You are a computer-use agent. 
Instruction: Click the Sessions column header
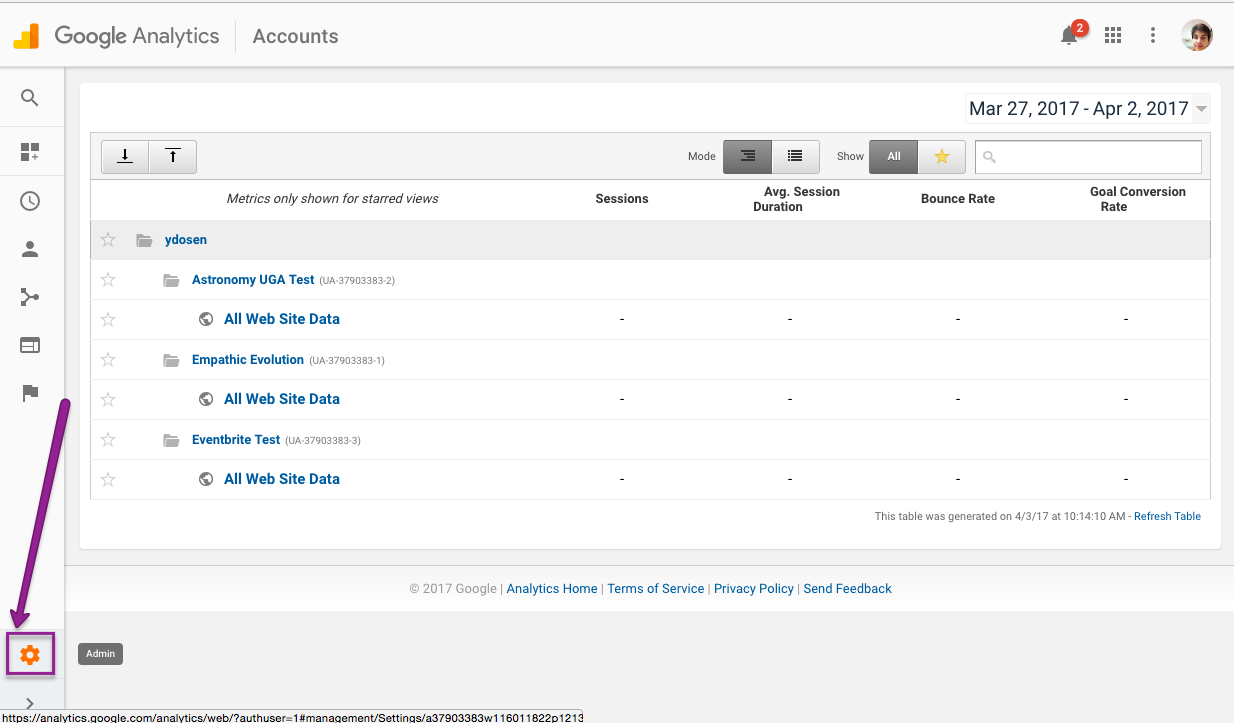[x=622, y=199]
